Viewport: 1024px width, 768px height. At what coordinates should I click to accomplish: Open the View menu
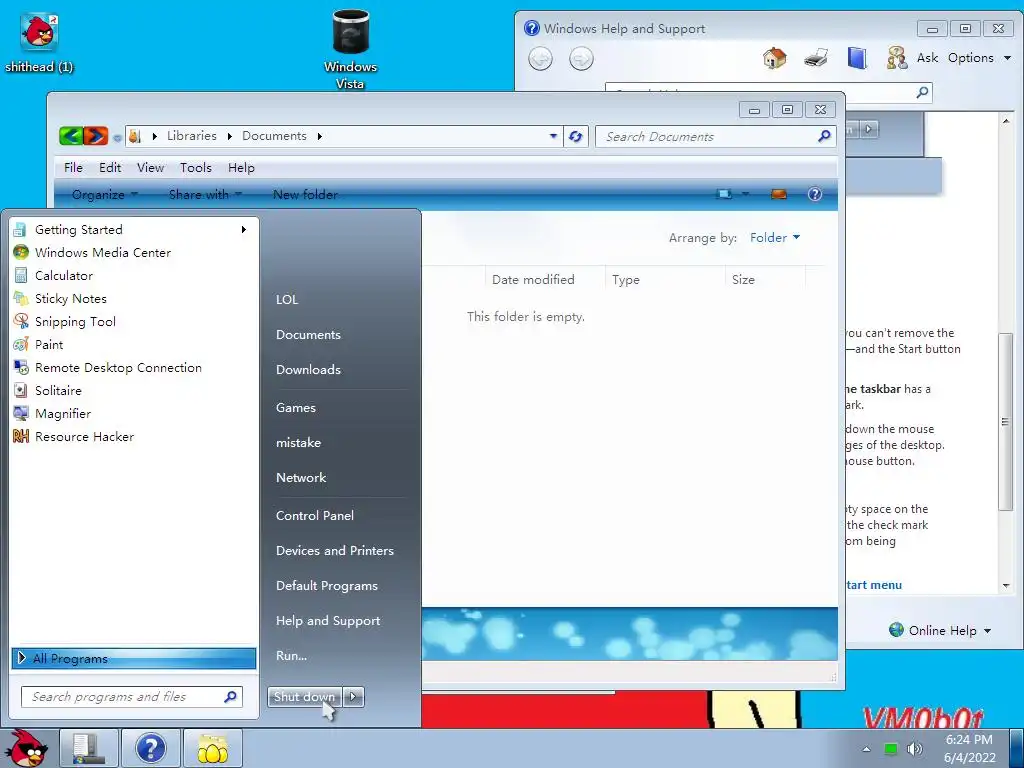pos(150,168)
